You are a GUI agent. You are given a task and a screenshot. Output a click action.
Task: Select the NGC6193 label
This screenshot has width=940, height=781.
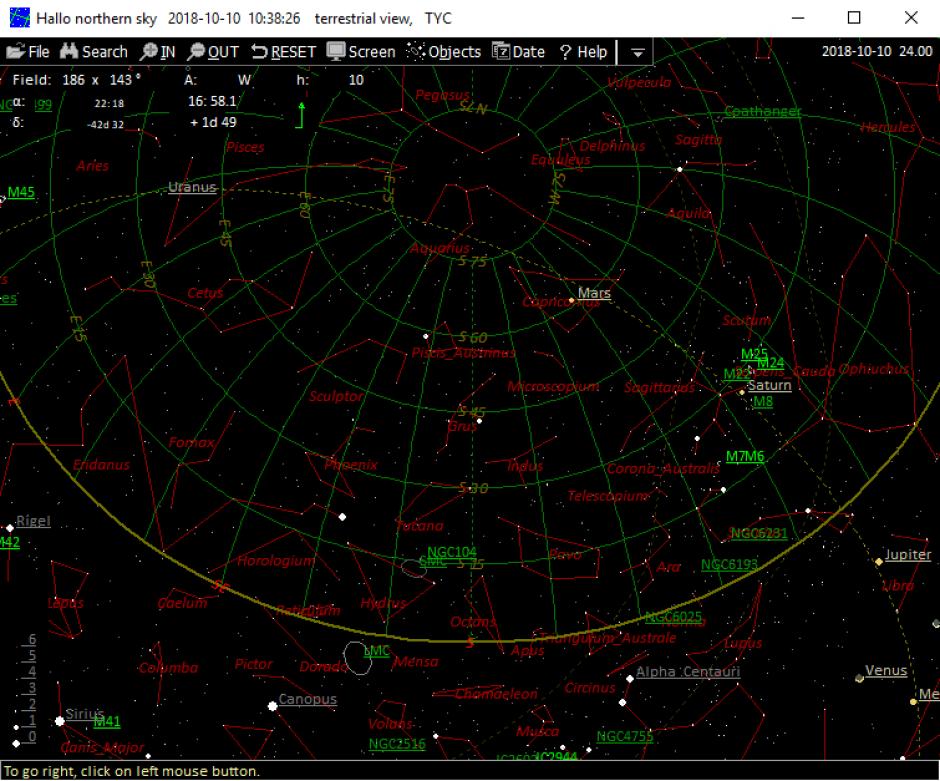pos(729,565)
